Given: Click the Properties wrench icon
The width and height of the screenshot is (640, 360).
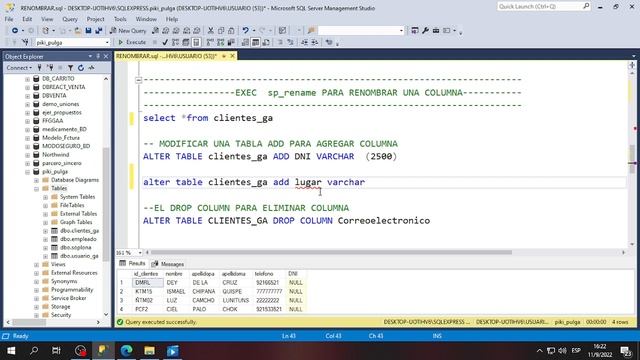Looking at the screenshot, I should [425, 31].
